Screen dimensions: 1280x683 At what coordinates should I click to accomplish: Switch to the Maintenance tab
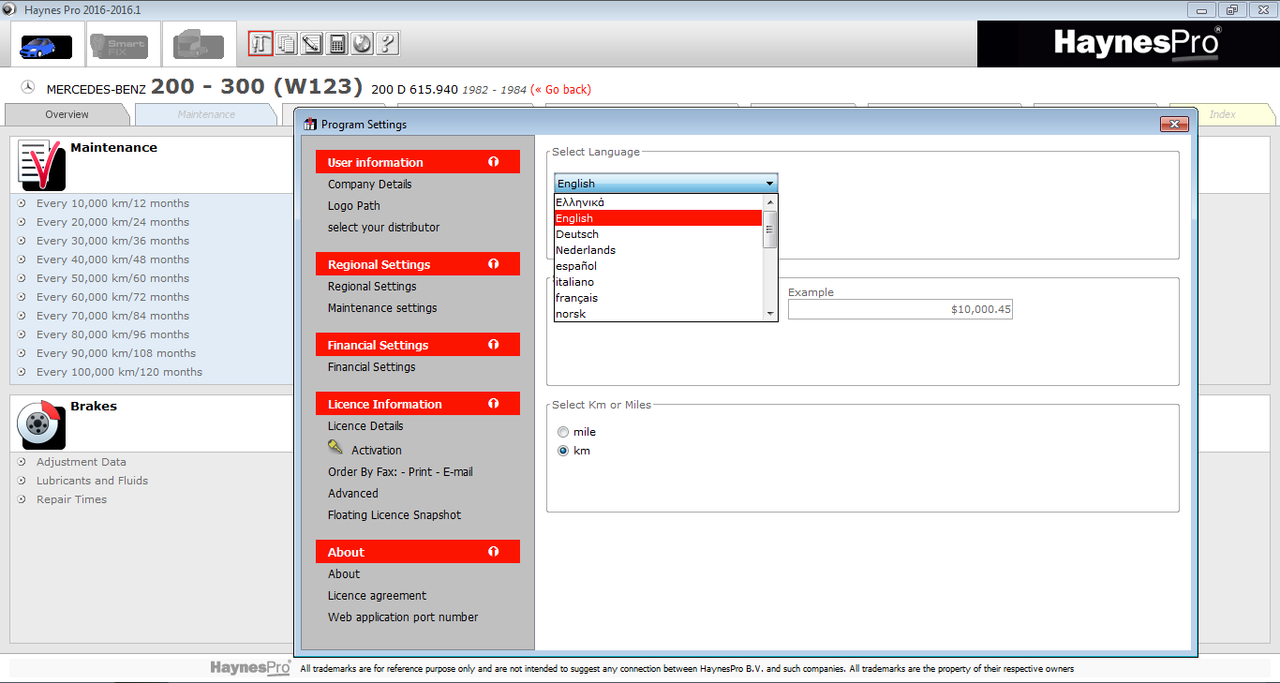(x=206, y=114)
